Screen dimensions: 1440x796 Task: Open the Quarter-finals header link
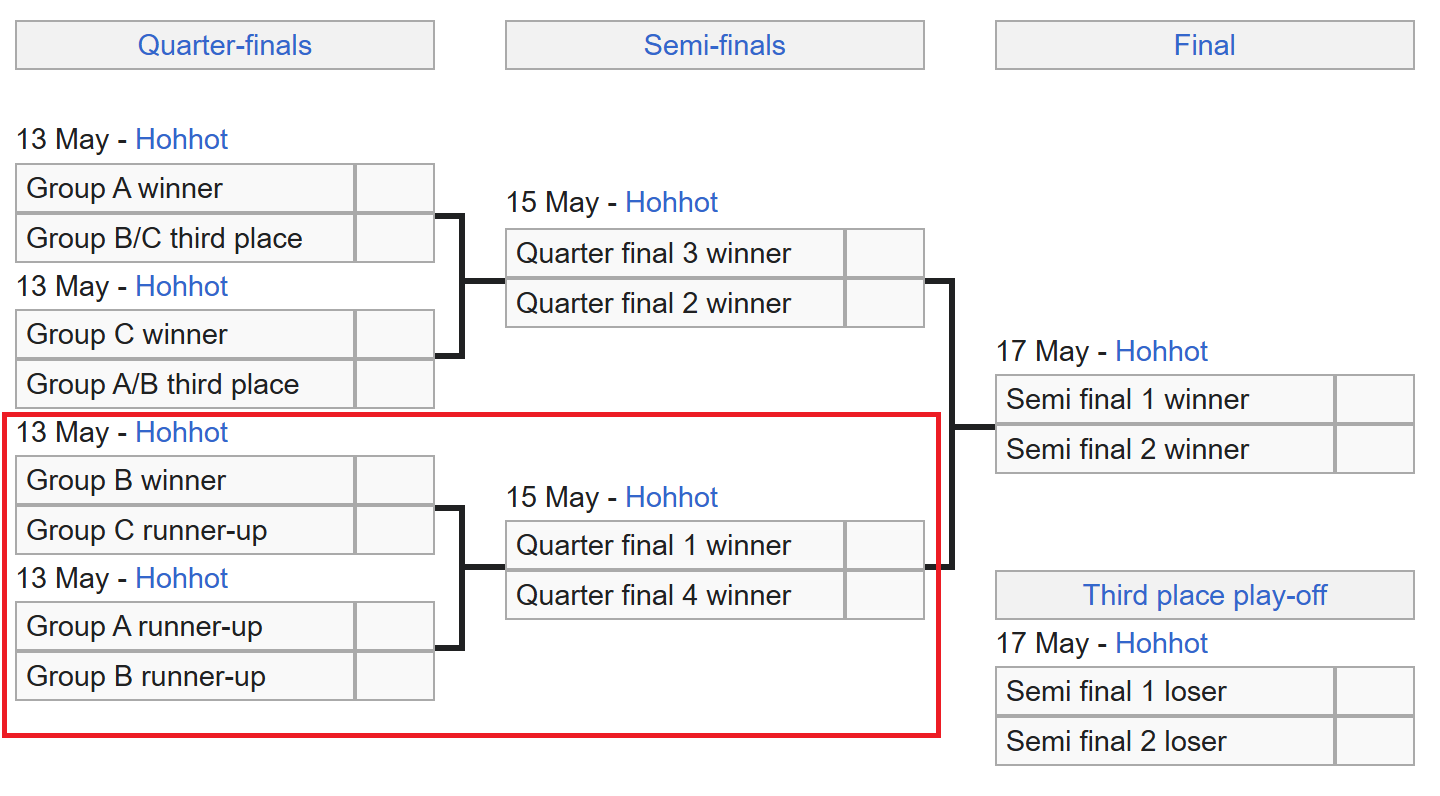225,46
